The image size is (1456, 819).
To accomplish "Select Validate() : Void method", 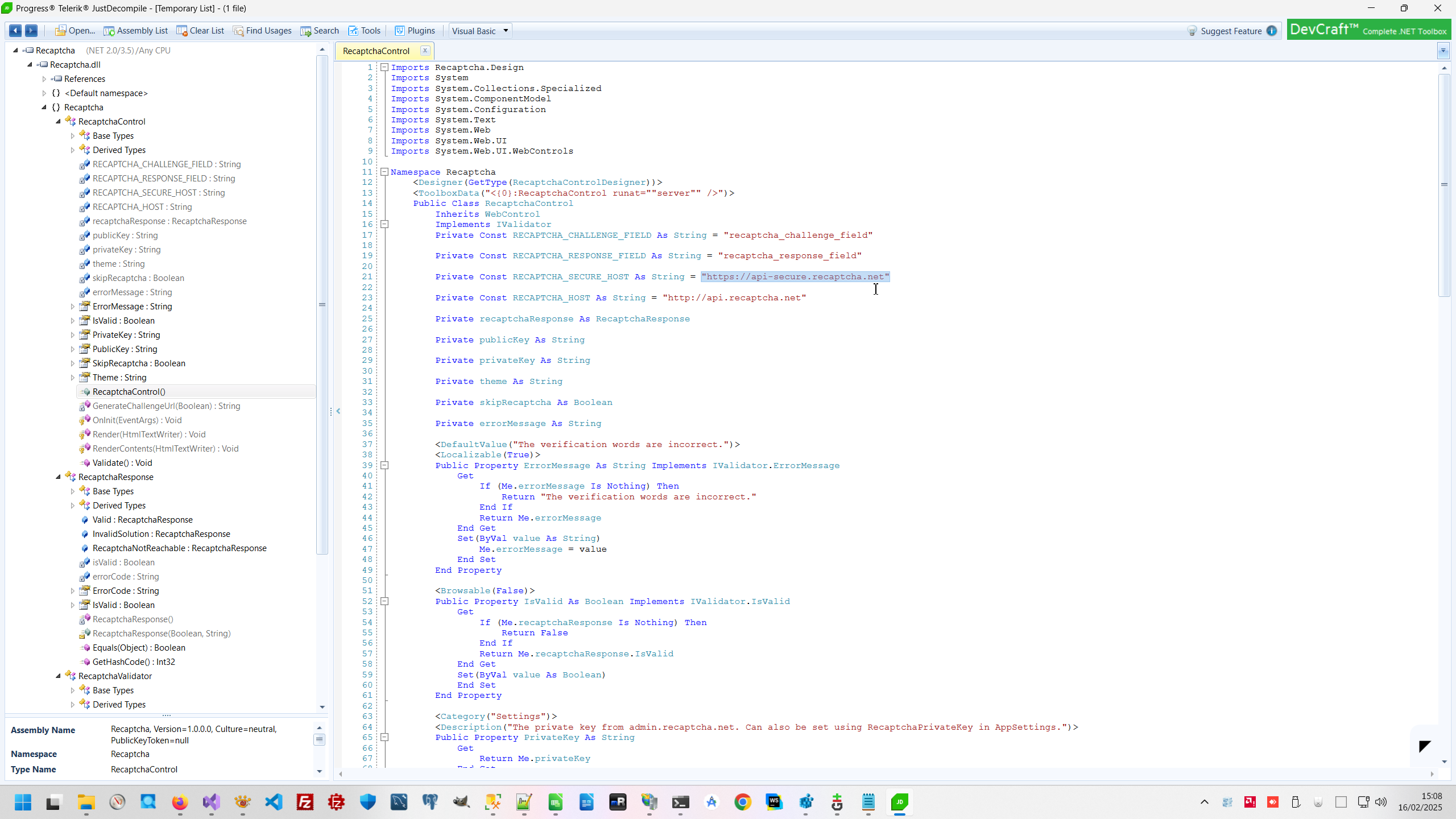I will click(x=122, y=463).
